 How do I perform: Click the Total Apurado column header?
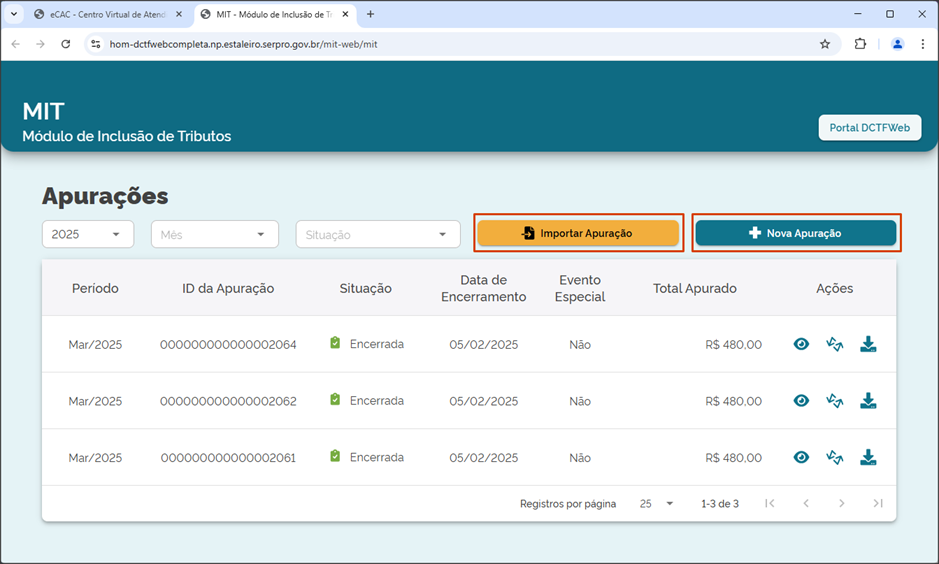(x=695, y=289)
